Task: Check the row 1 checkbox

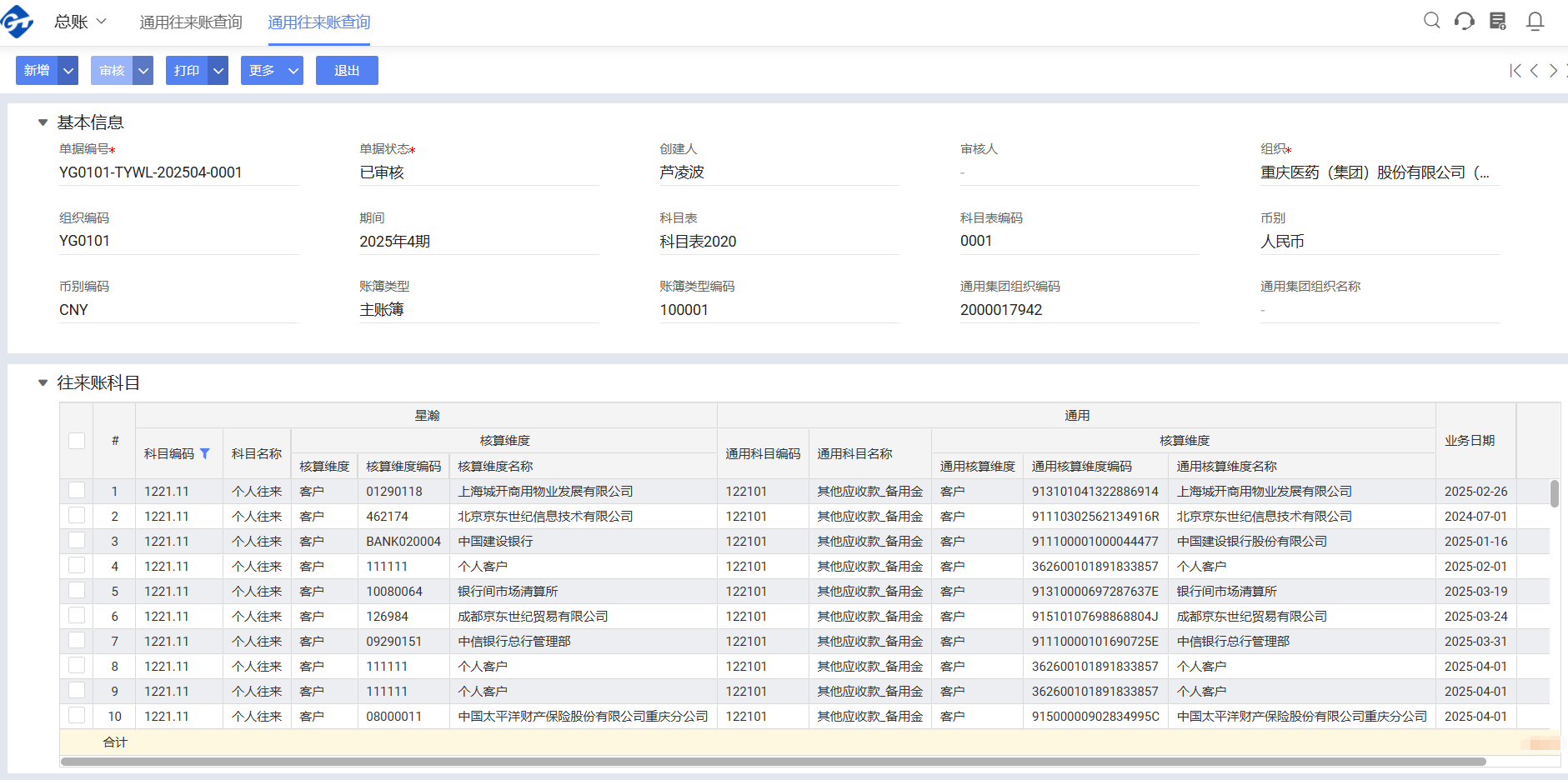Action: coord(77,490)
